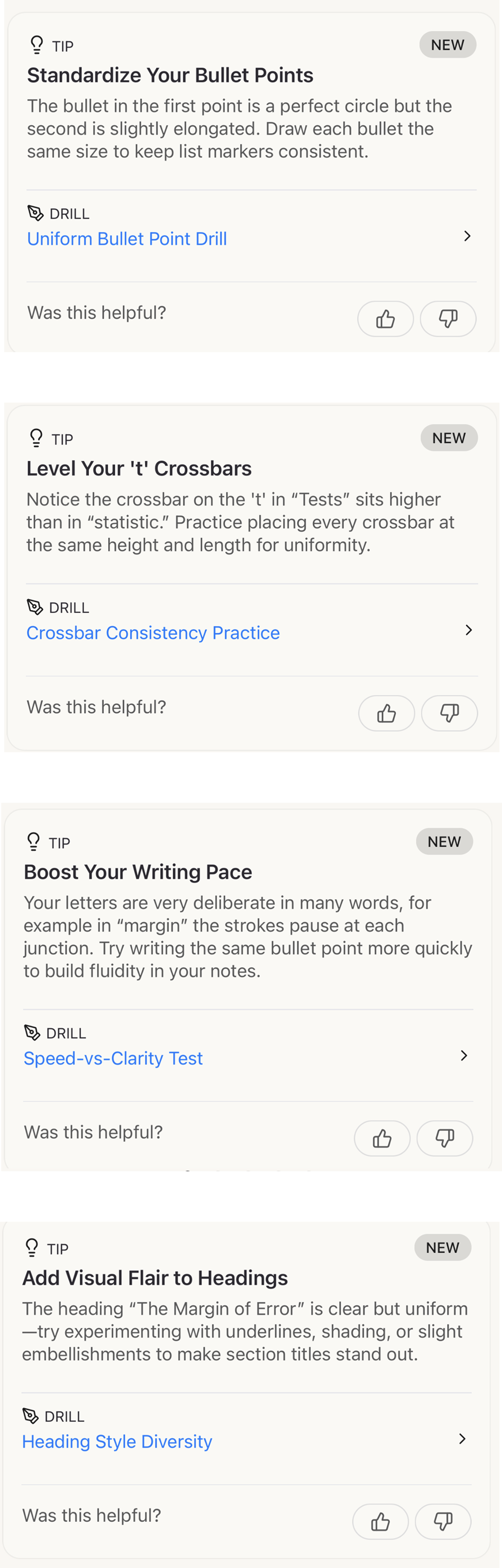Screen dimensions: 502x1568
Task: Click chevron next to Heading Style Diversity
Action: 462,1438
